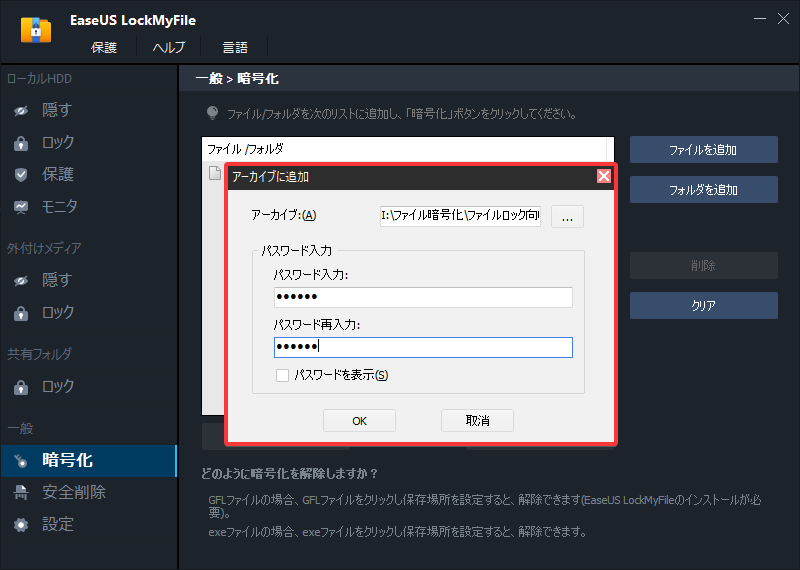Click the 'どのように暗号化を解除しますか？' heading
This screenshot has width=800, height=570.
coord(289,474)
